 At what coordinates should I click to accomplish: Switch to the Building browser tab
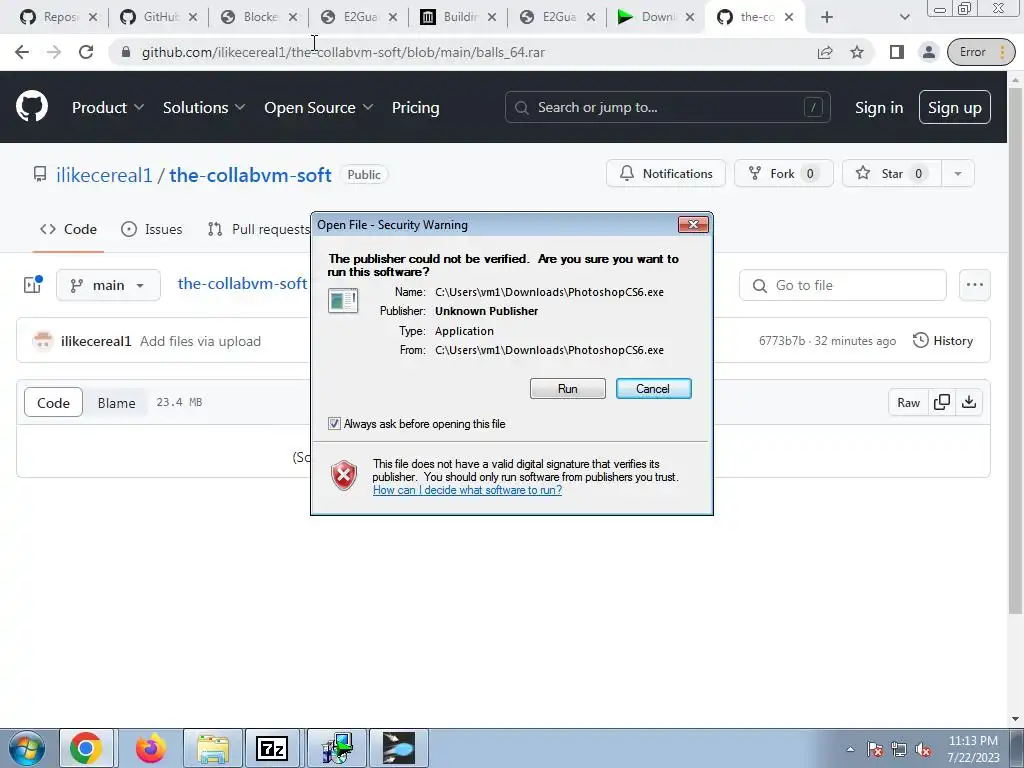[x=459, y=18]
